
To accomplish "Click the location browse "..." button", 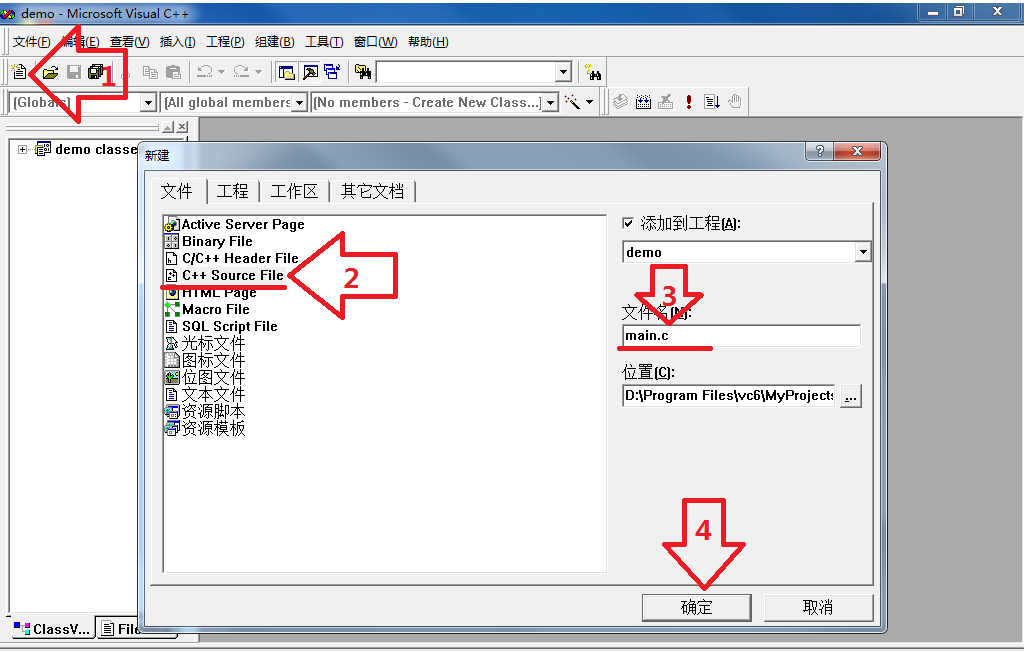I will click(850, 396).
